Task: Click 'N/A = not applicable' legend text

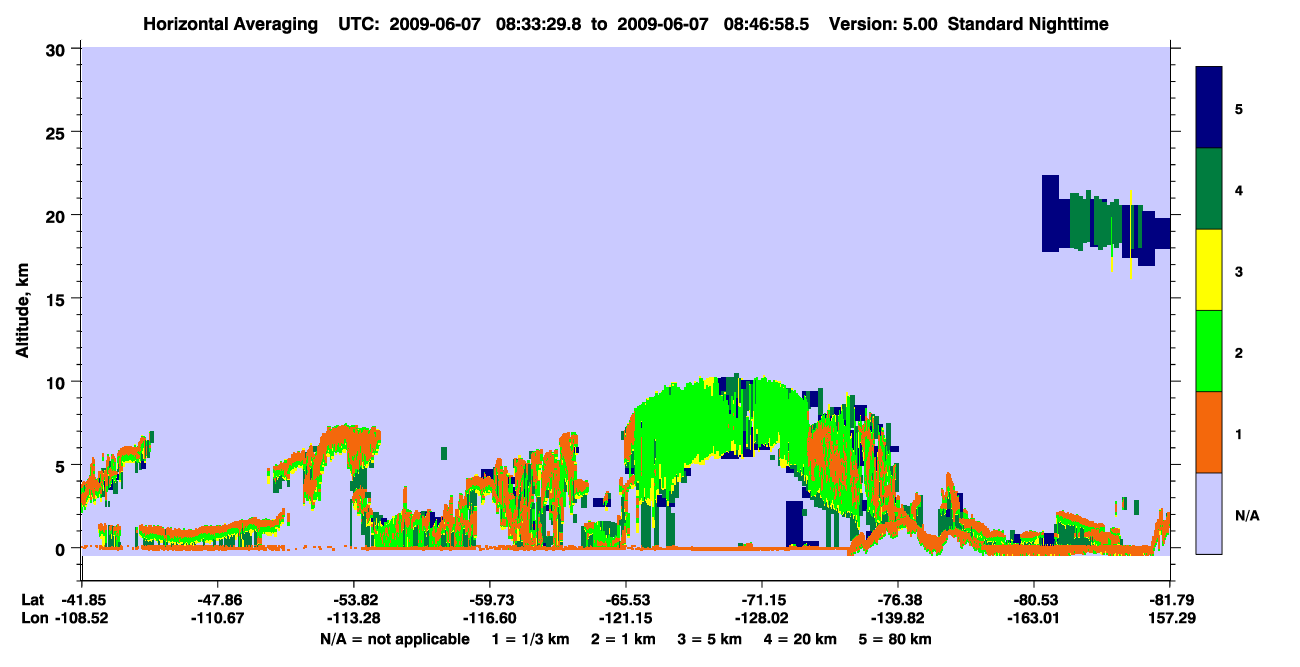Action: point(395,639)
